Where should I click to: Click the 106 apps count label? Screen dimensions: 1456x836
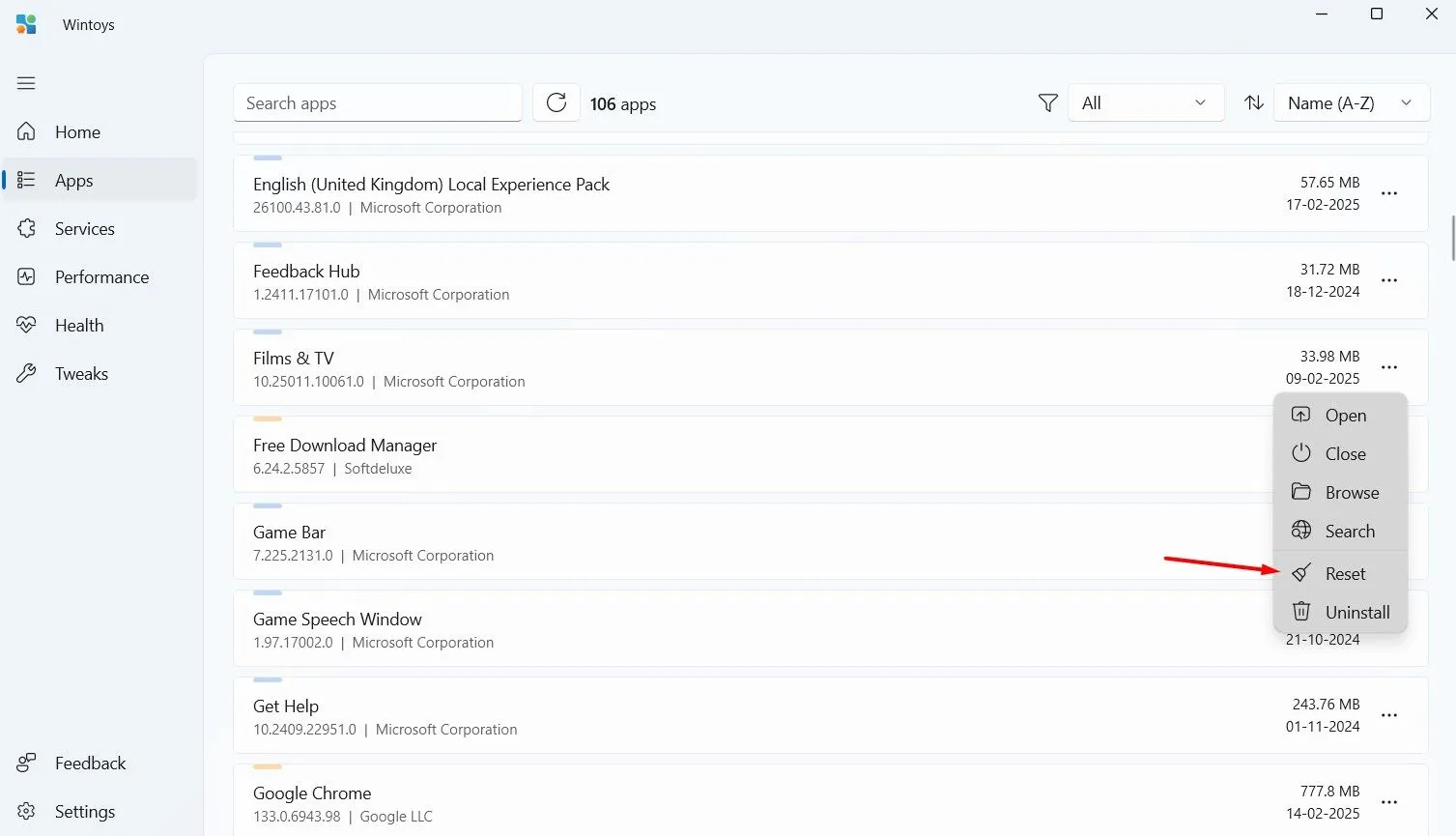point(623,103)
